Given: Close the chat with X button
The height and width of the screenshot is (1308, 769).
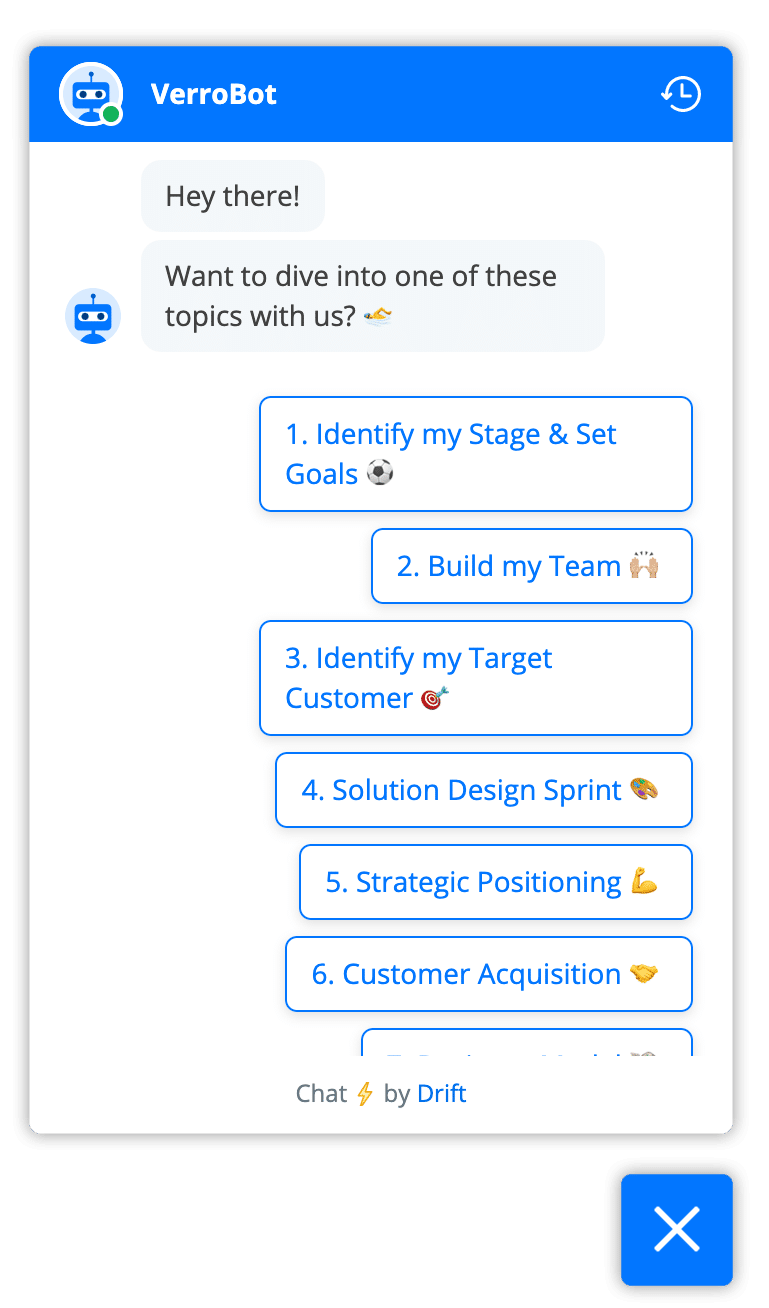Looking at the screenshot, I should [x=677, y=1229].
